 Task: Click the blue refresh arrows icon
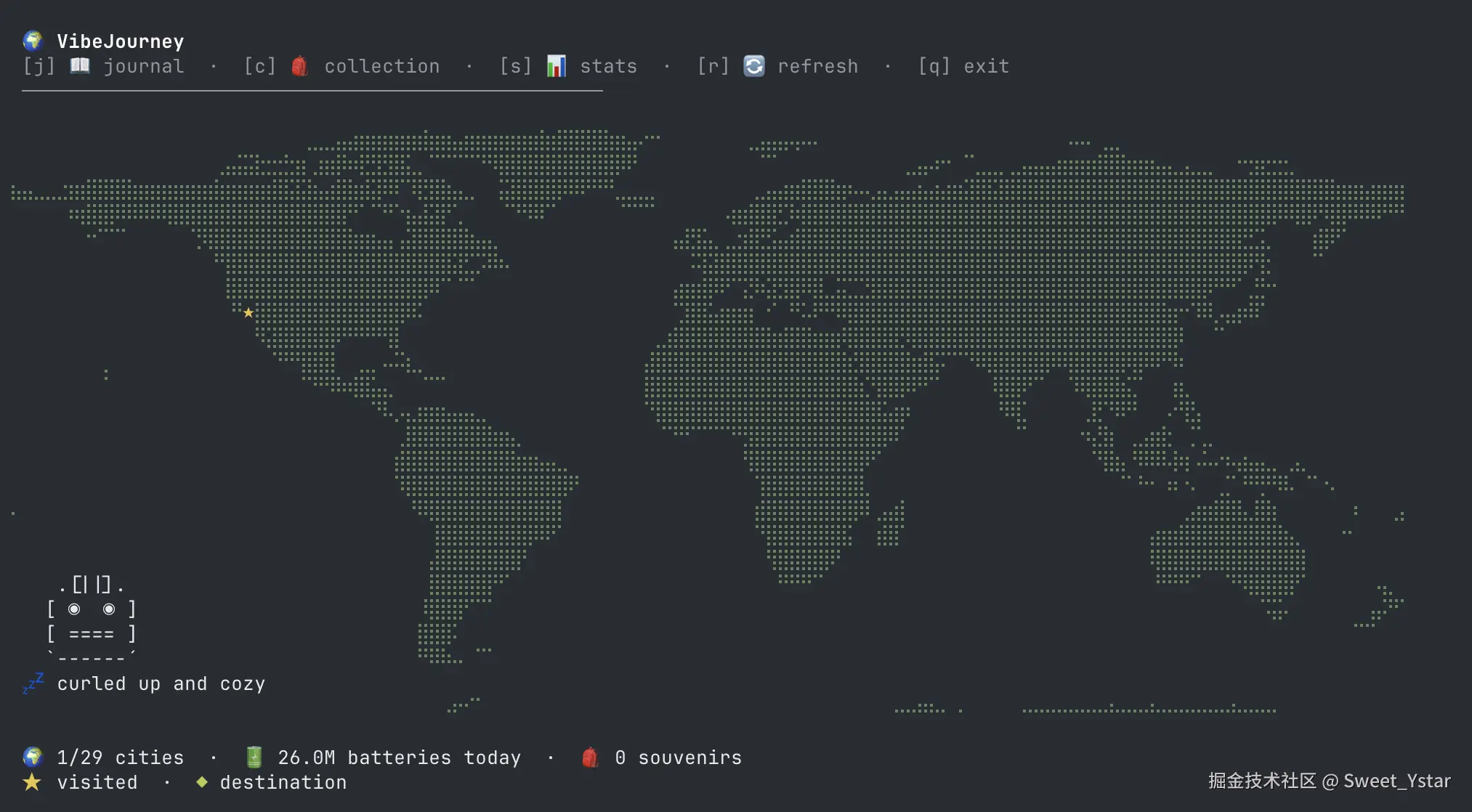click(x=754, y=66)
